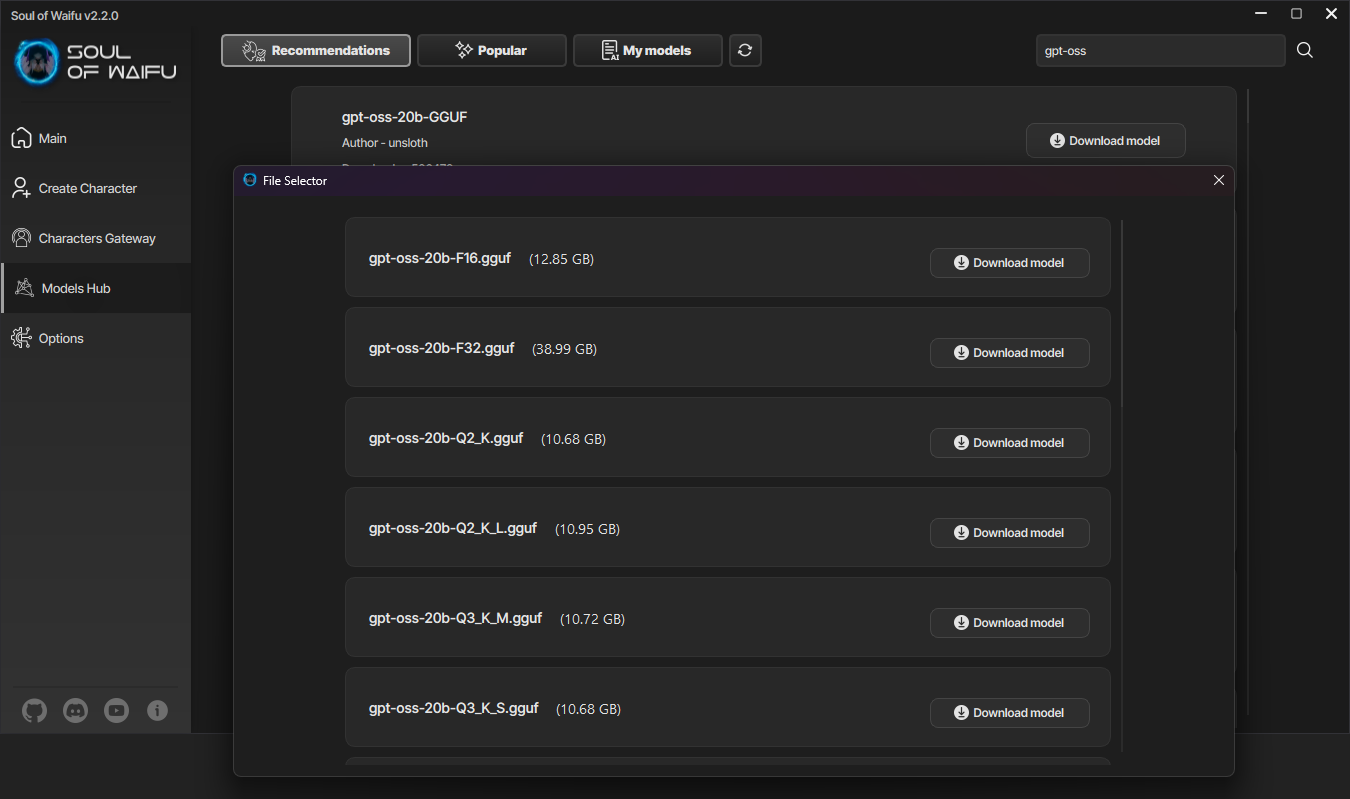Click the gpt-oss-20b-Q2_K.gguf file name
Image resolution: width=1350 pixels, height=799 pixels.
pyautogui.click(x=446, y=438)
